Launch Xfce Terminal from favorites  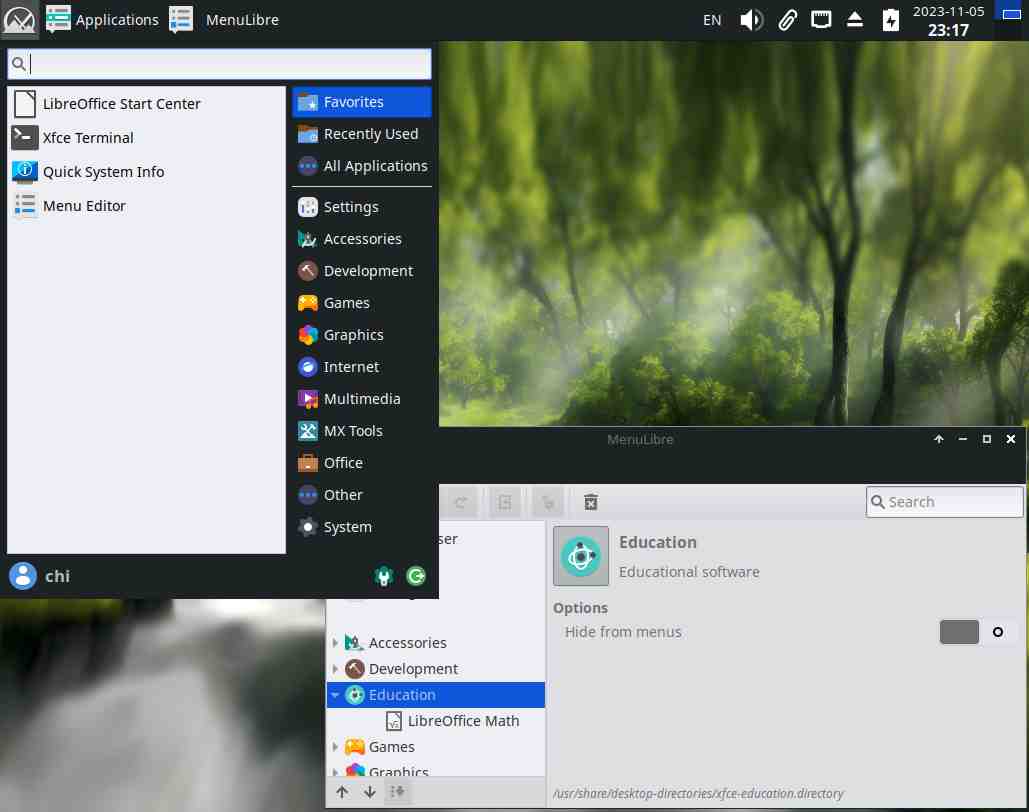point(146,138)
